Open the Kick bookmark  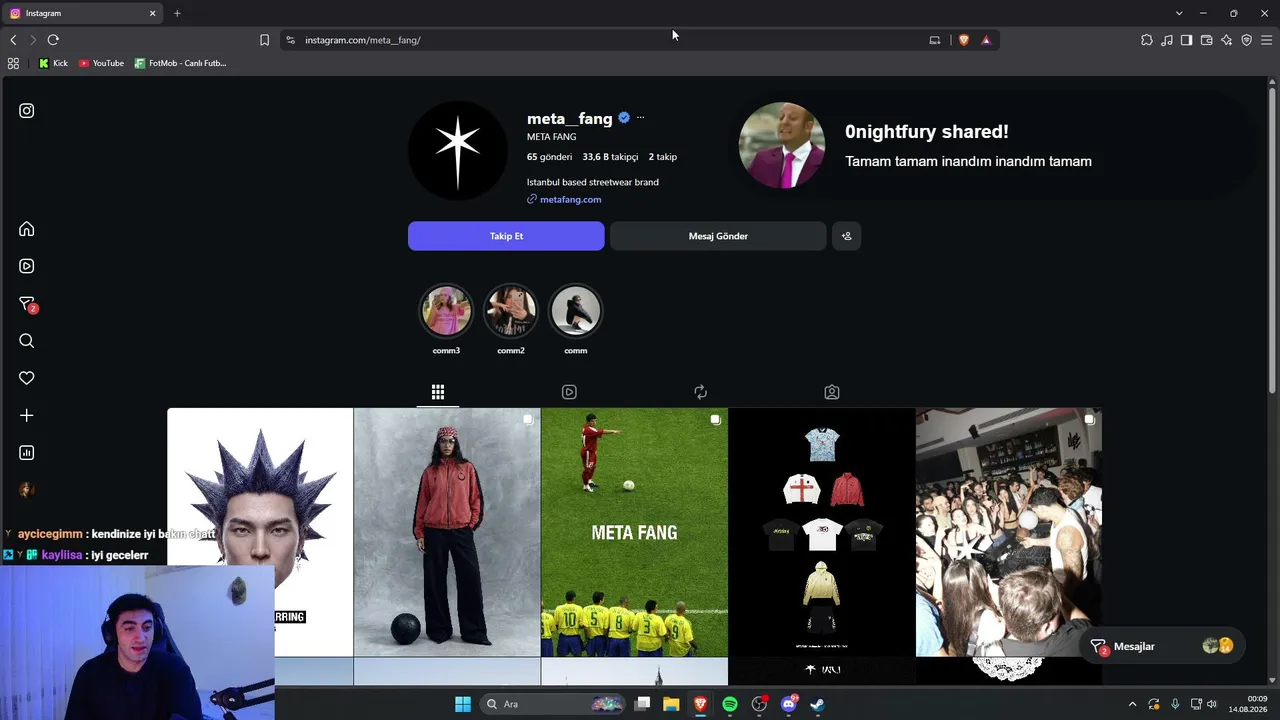coord(53,63)
